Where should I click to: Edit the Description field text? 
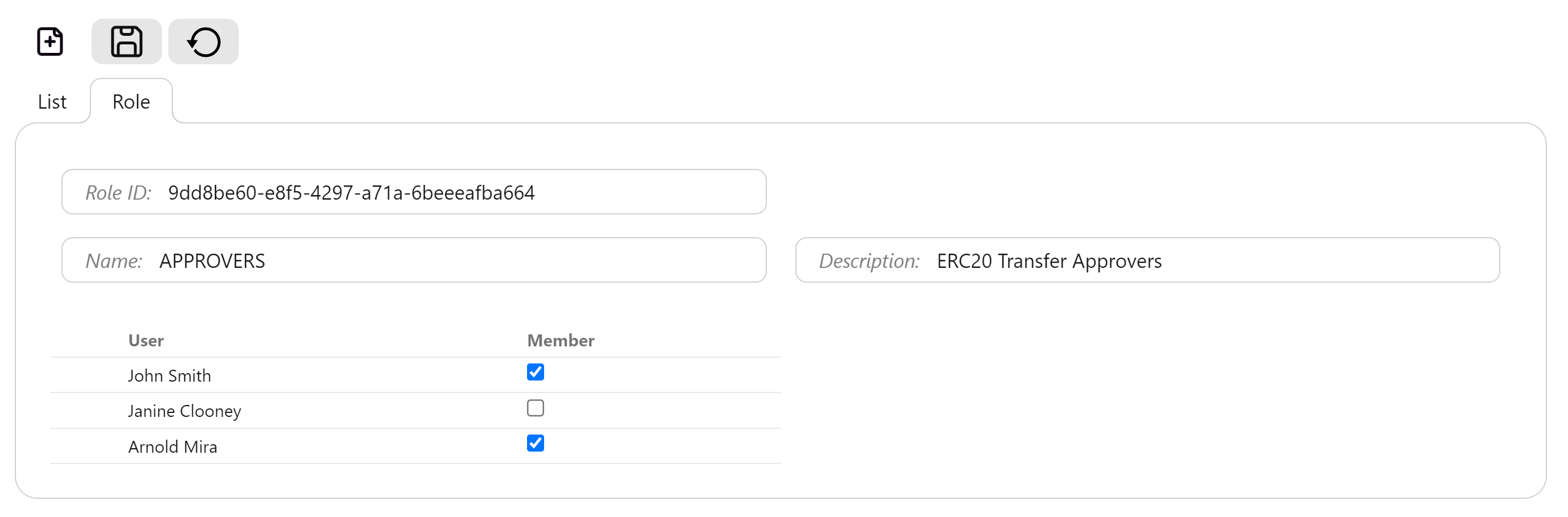(x=1147, y=260)
